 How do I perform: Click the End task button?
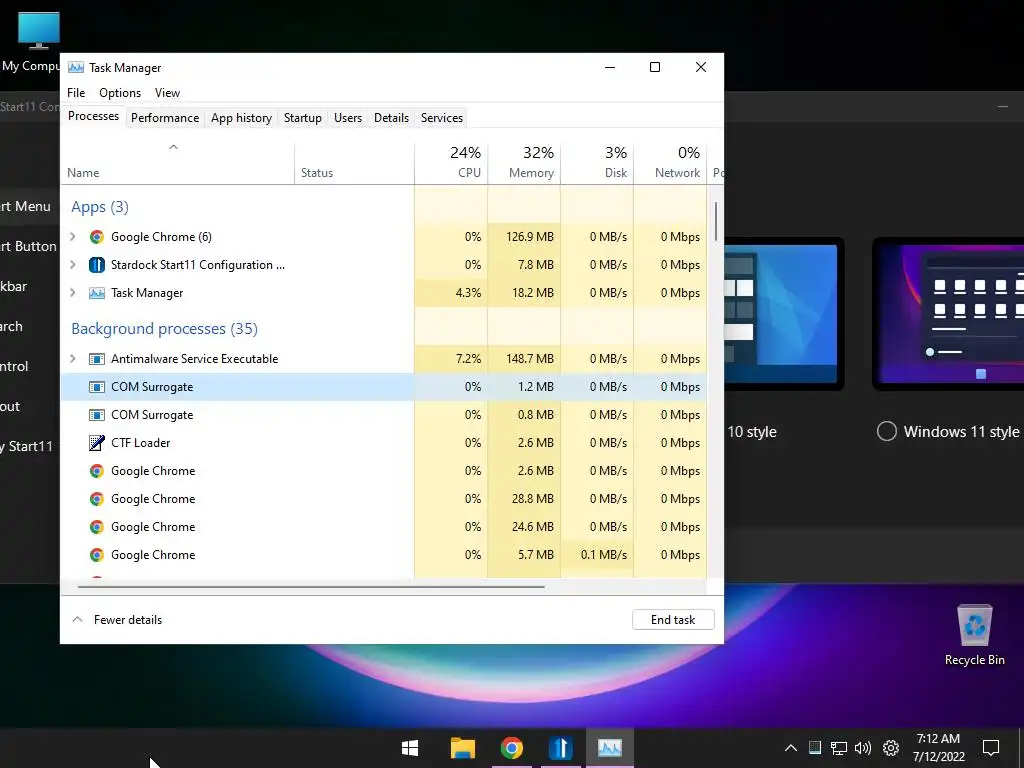pos(673,620)
